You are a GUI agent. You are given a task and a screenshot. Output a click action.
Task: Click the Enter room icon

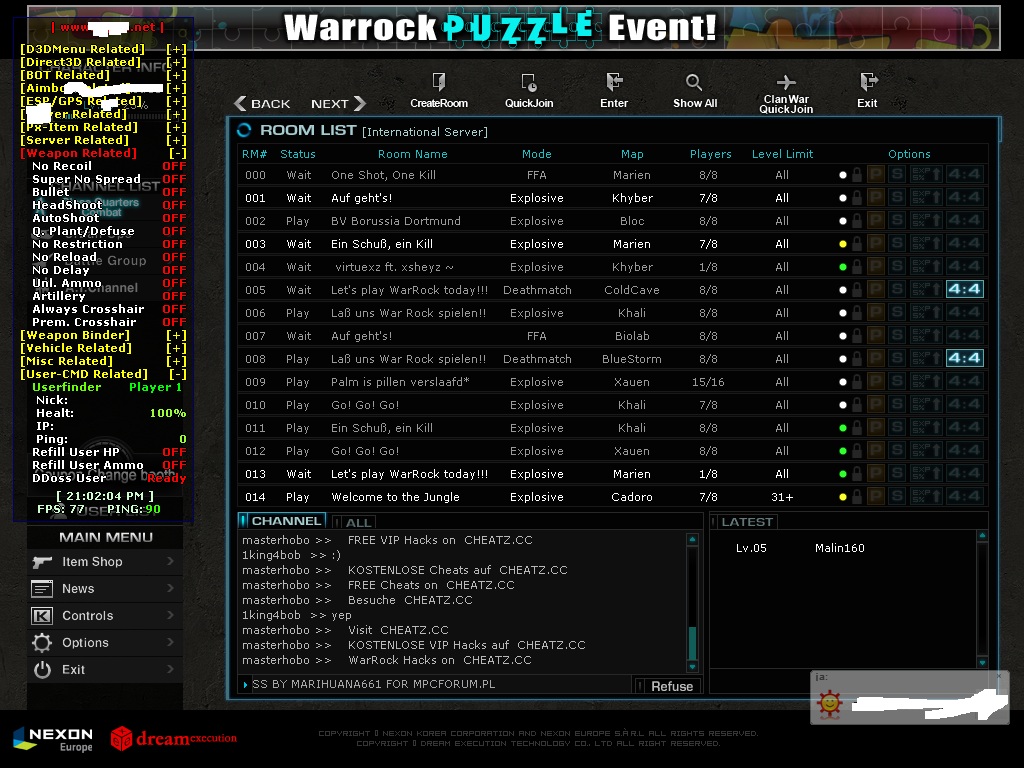(x=614, y=82)
